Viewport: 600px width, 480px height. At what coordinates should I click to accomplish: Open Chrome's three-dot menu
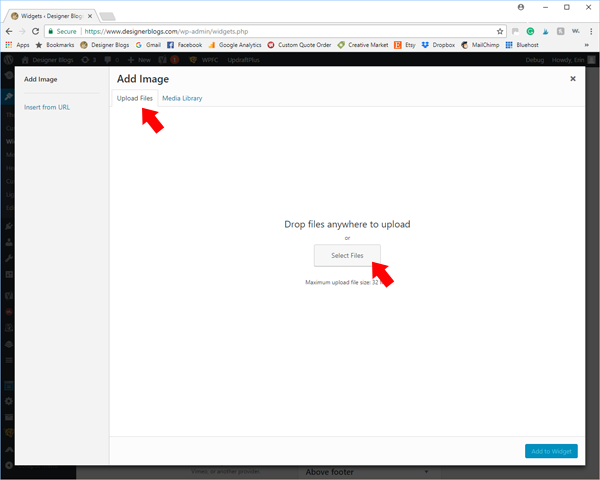click(x=589, y=31)
